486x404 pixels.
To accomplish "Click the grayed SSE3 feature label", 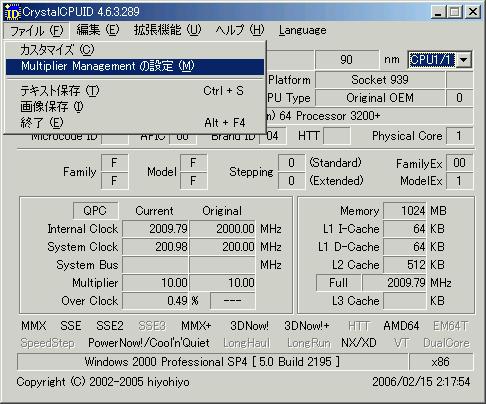I will (x=152, y=326).
